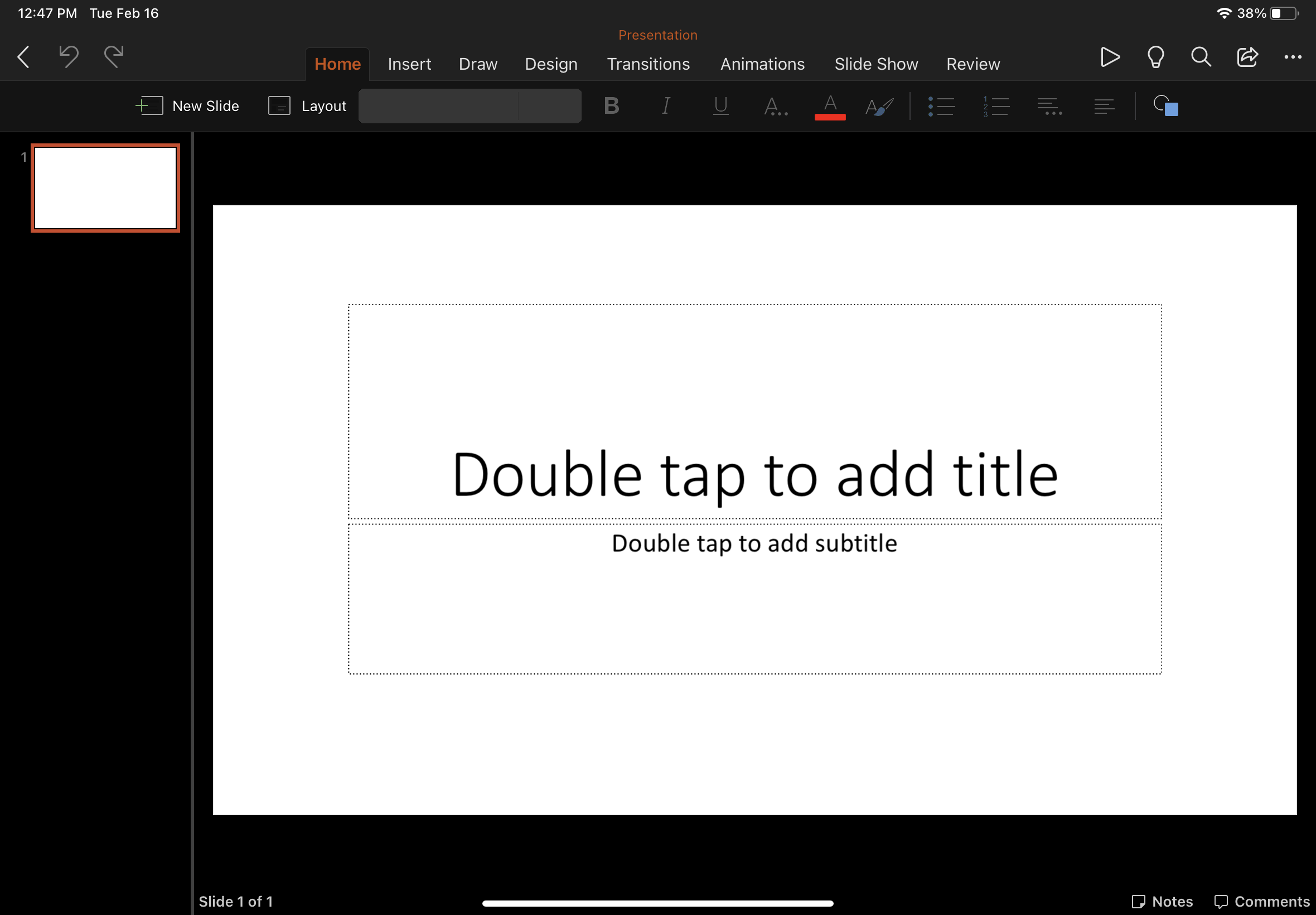Redo the last action
The width and height of the screenshot is (1316, 915).
pyautogui.click(x=112, y=57)
